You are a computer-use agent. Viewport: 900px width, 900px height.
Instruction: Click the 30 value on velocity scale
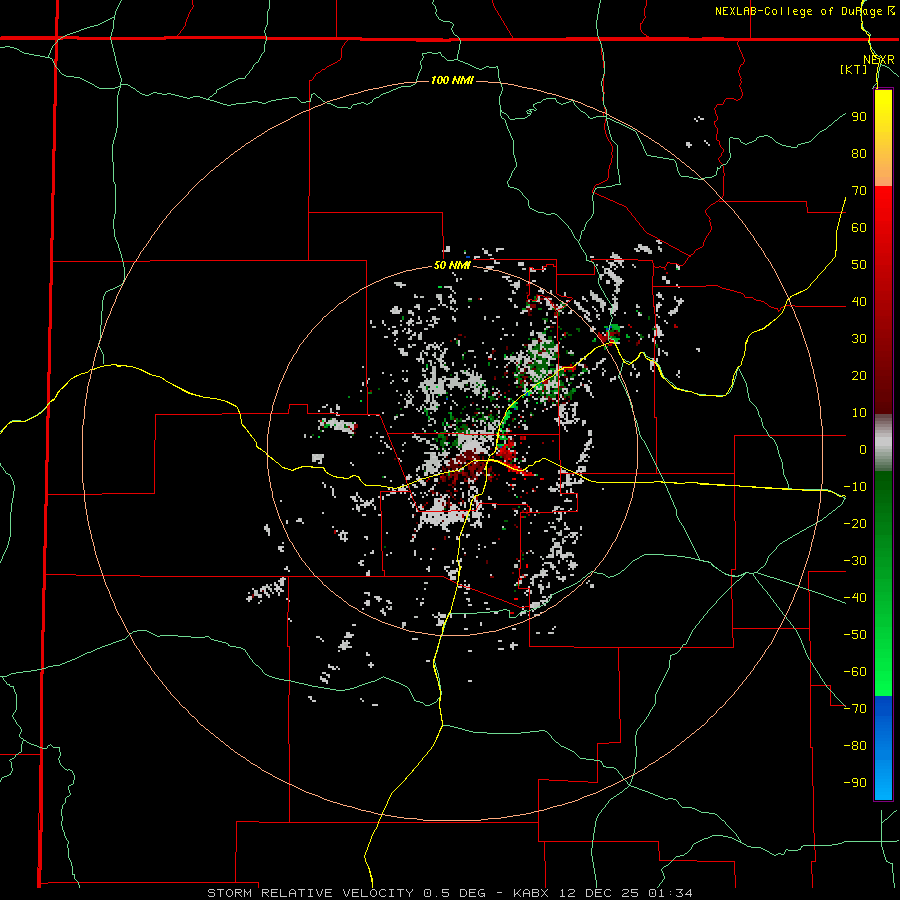click(x=859, y=339)
